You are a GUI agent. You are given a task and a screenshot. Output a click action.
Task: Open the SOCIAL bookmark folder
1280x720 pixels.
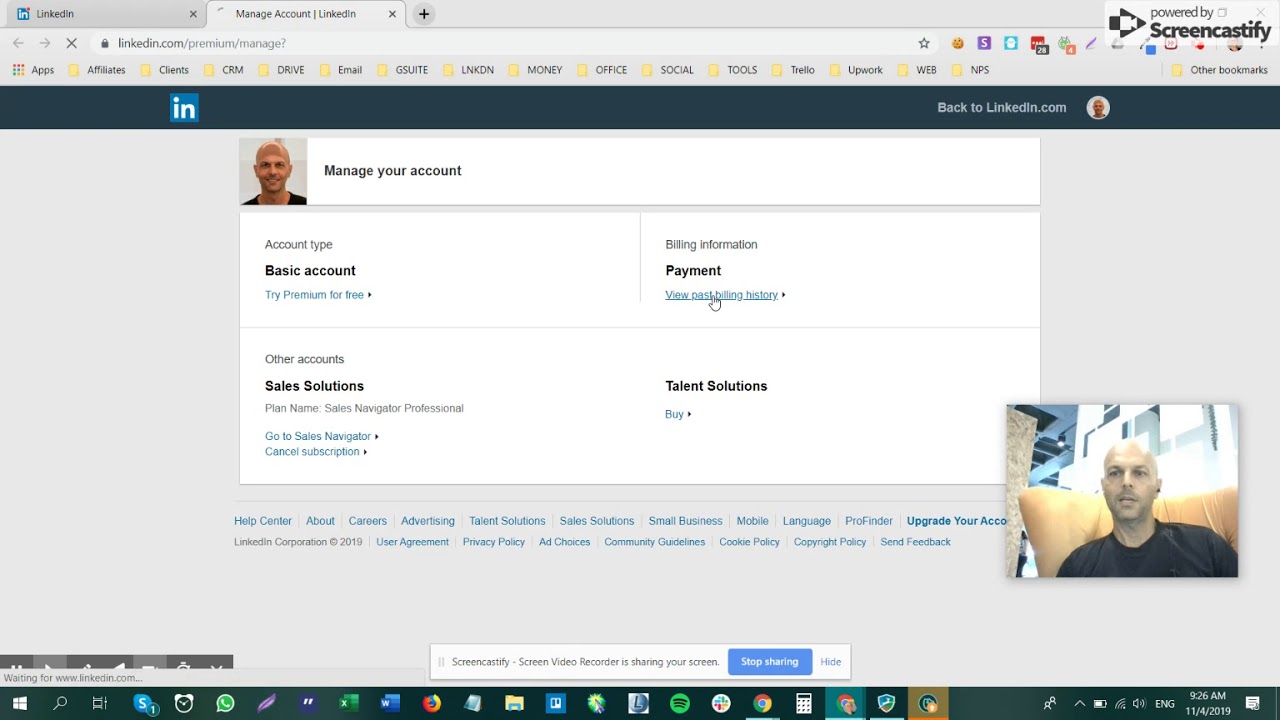click(667, 70)
